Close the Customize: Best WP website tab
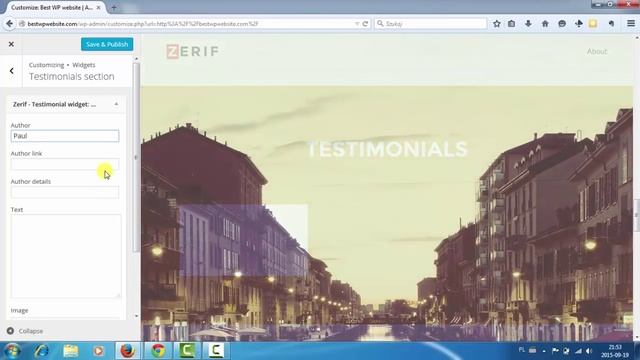The height and width of the screenshot is (360, 640). tap(98, 7)
